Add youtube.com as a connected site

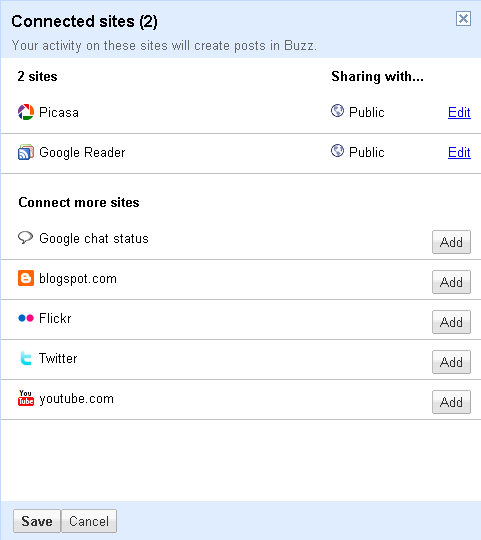tap(451, 402)
